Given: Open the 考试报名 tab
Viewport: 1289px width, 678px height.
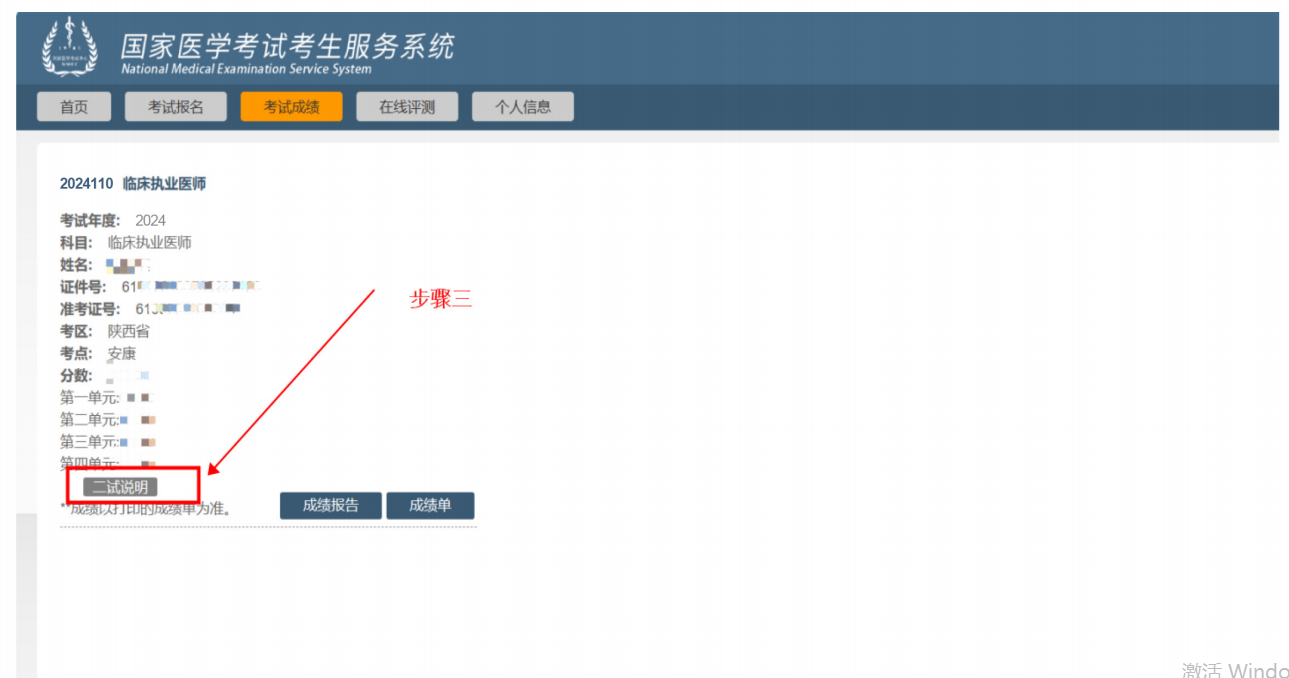Looking at the screenshot, I should point(176,107).
